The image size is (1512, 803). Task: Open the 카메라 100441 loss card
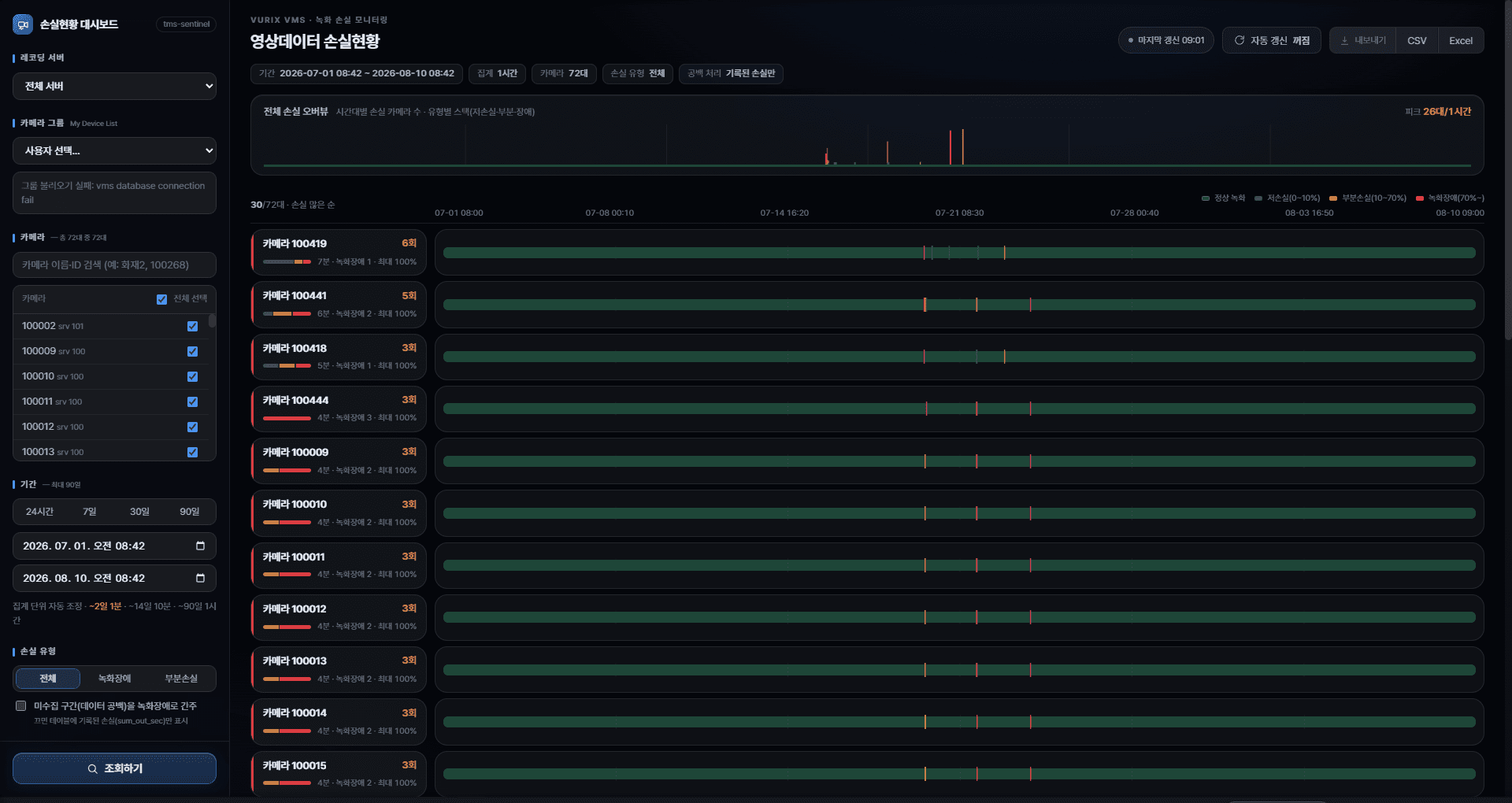tap(339, 305)
